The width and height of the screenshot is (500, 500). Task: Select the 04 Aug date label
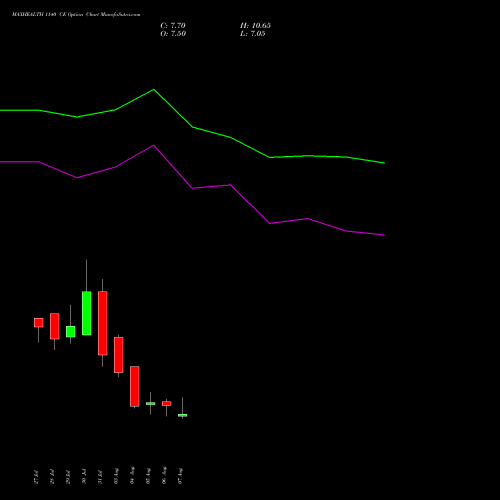point(132,476)
